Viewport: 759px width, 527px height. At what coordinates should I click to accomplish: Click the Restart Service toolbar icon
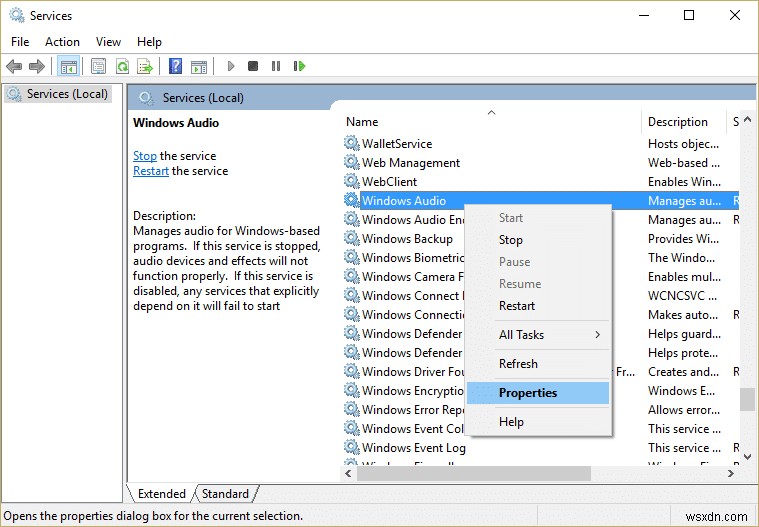point(300,66)
